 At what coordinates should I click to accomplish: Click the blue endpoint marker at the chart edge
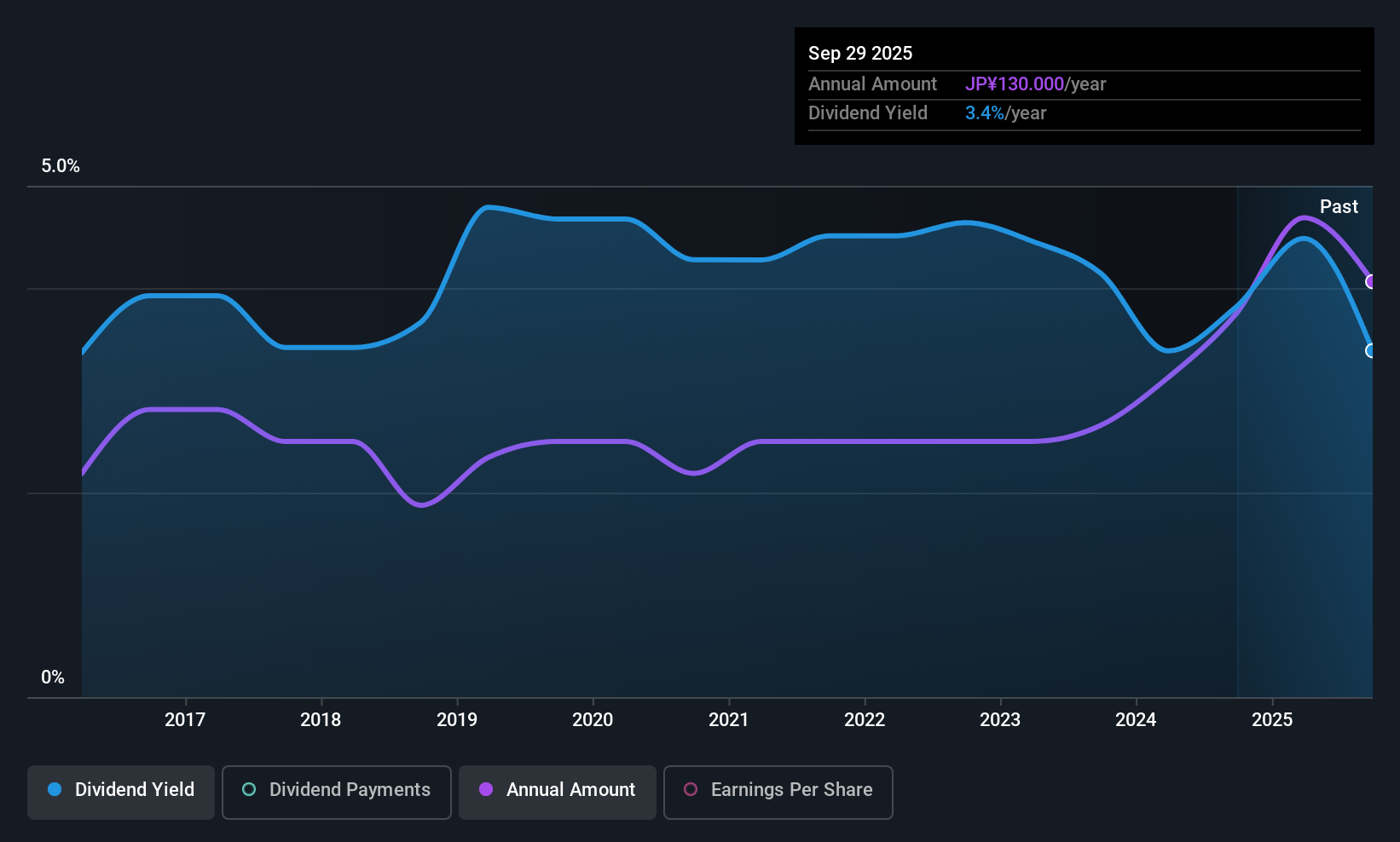1370,351
